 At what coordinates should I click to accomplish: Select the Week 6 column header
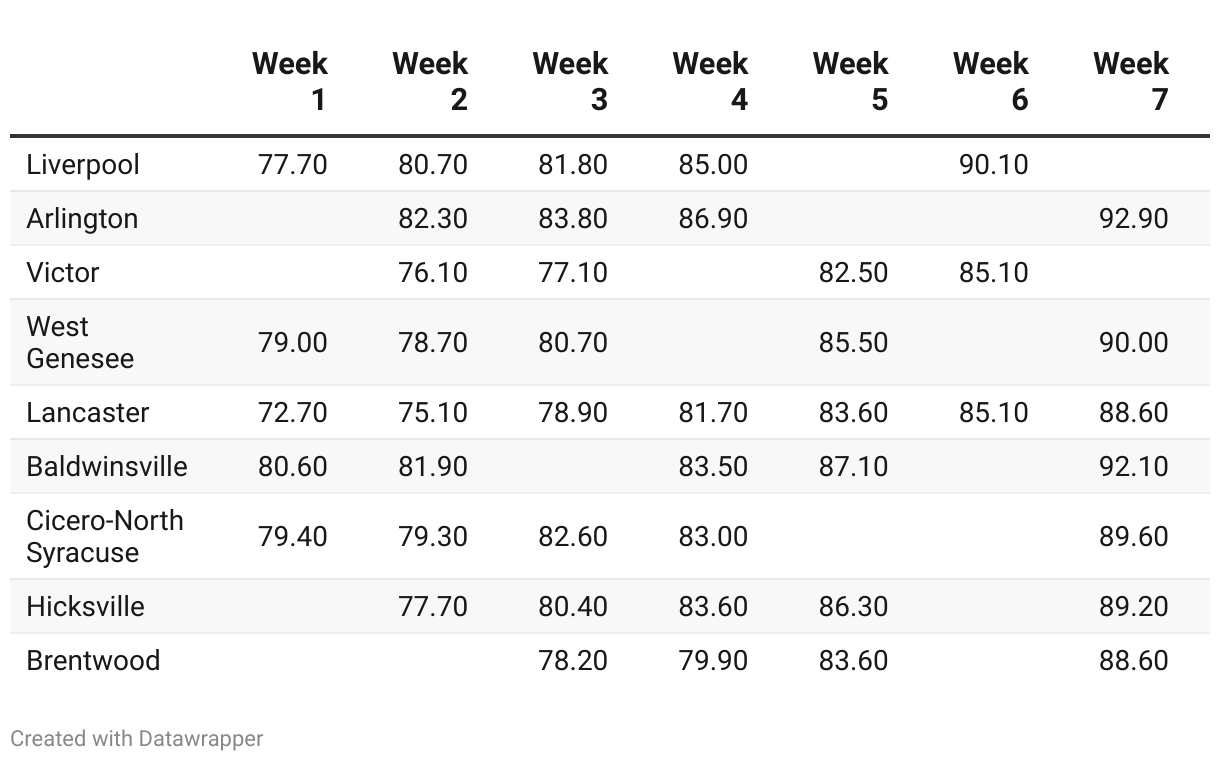[990, 81]
